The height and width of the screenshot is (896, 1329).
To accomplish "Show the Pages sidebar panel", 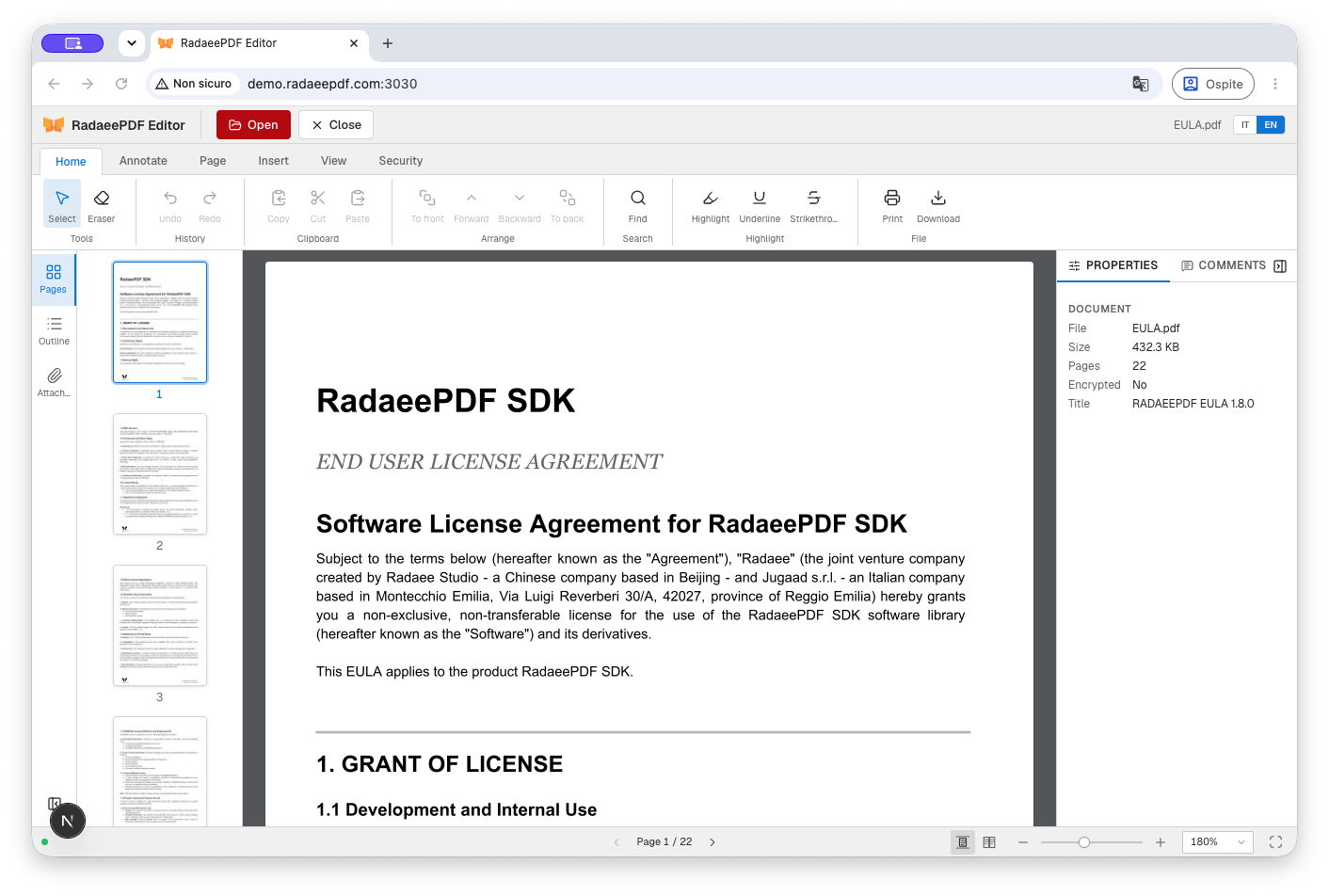I will 54,279.
